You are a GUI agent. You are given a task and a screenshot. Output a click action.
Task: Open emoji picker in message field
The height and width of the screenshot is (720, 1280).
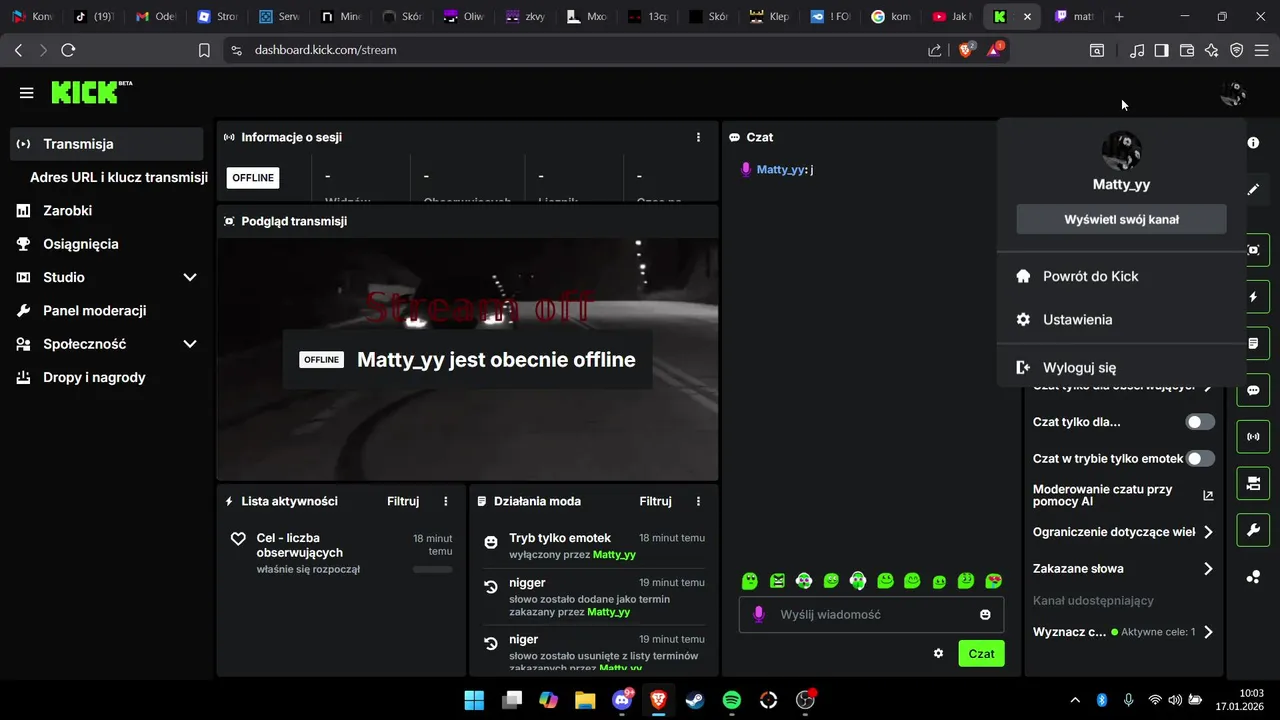tap(985, 614)
